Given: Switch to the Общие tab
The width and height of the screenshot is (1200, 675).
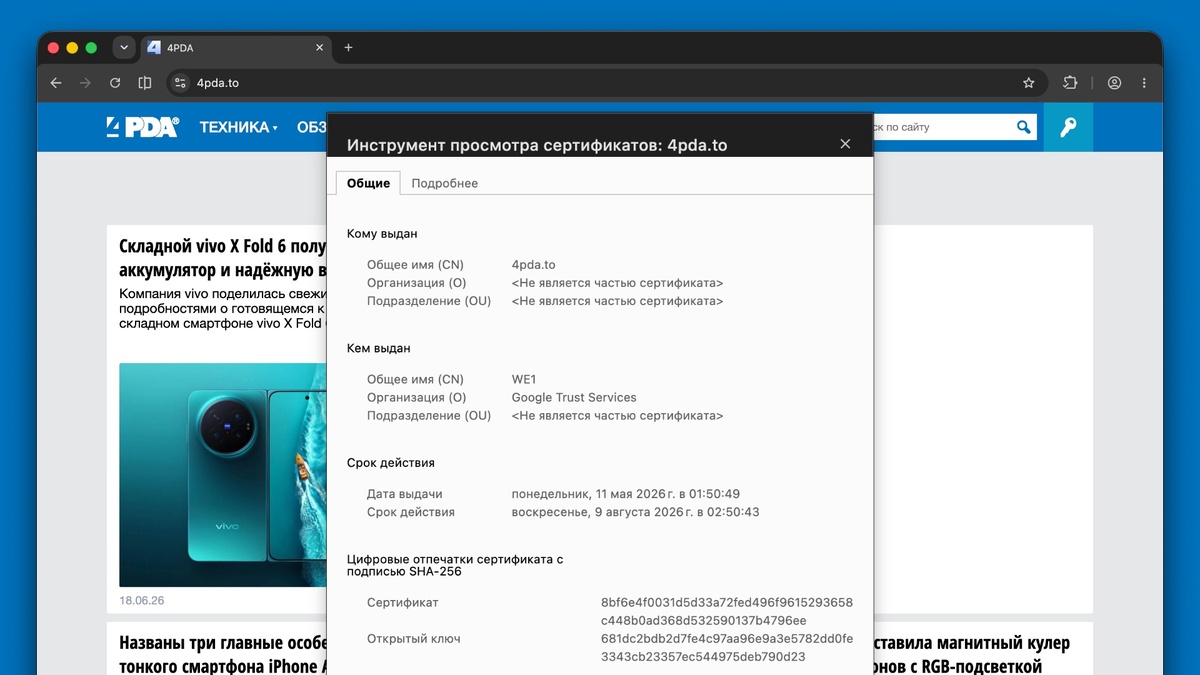Looking at the screenshot, I should click(368, 183).
